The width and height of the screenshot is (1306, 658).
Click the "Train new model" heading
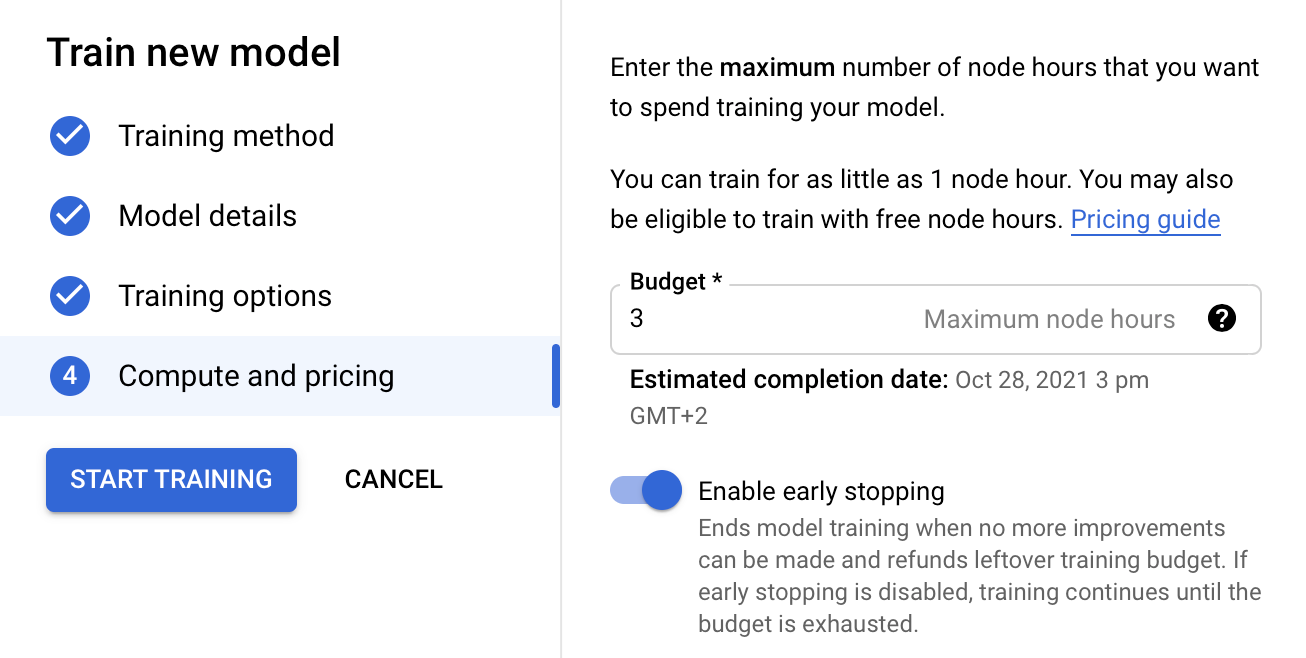(194, 53)
